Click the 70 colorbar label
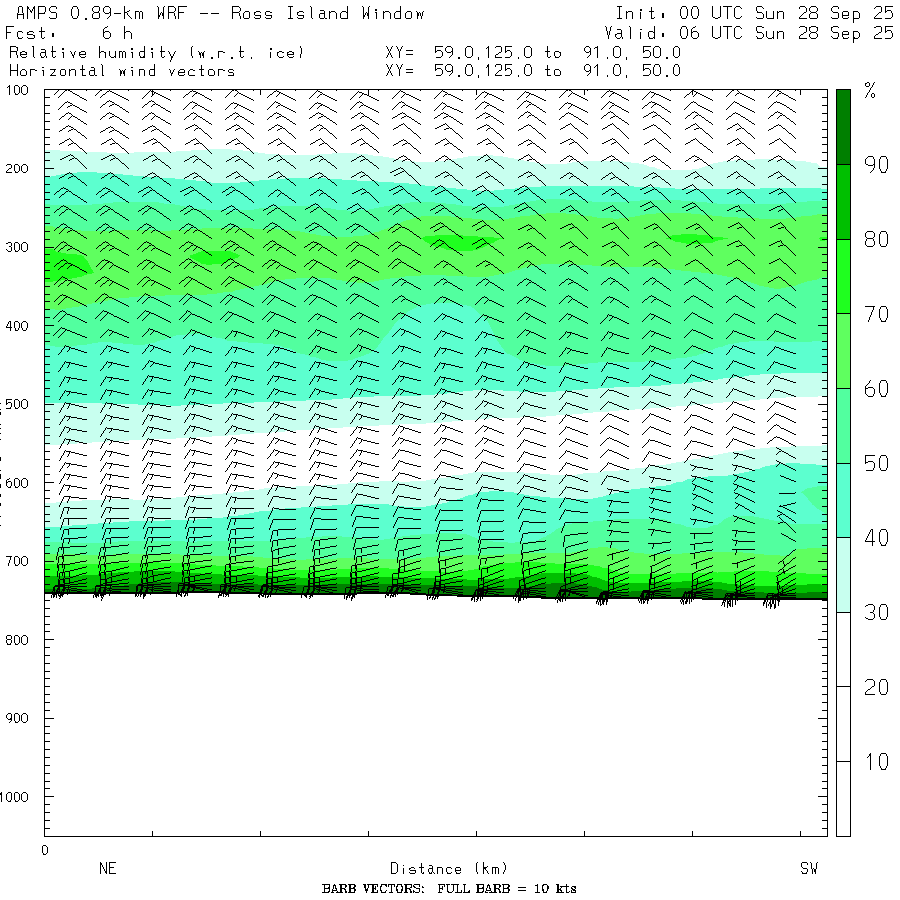900x900 pixels. click(876, 315)
